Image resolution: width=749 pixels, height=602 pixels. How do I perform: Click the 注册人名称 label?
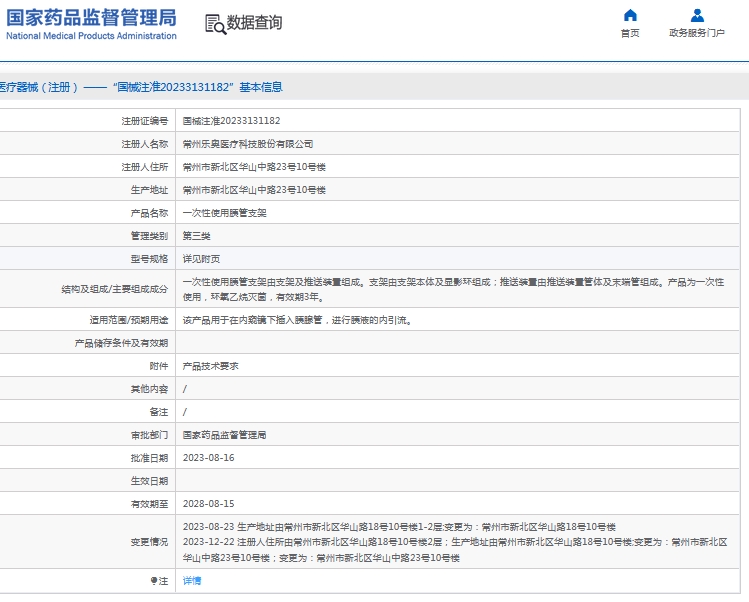pos(145,144)
